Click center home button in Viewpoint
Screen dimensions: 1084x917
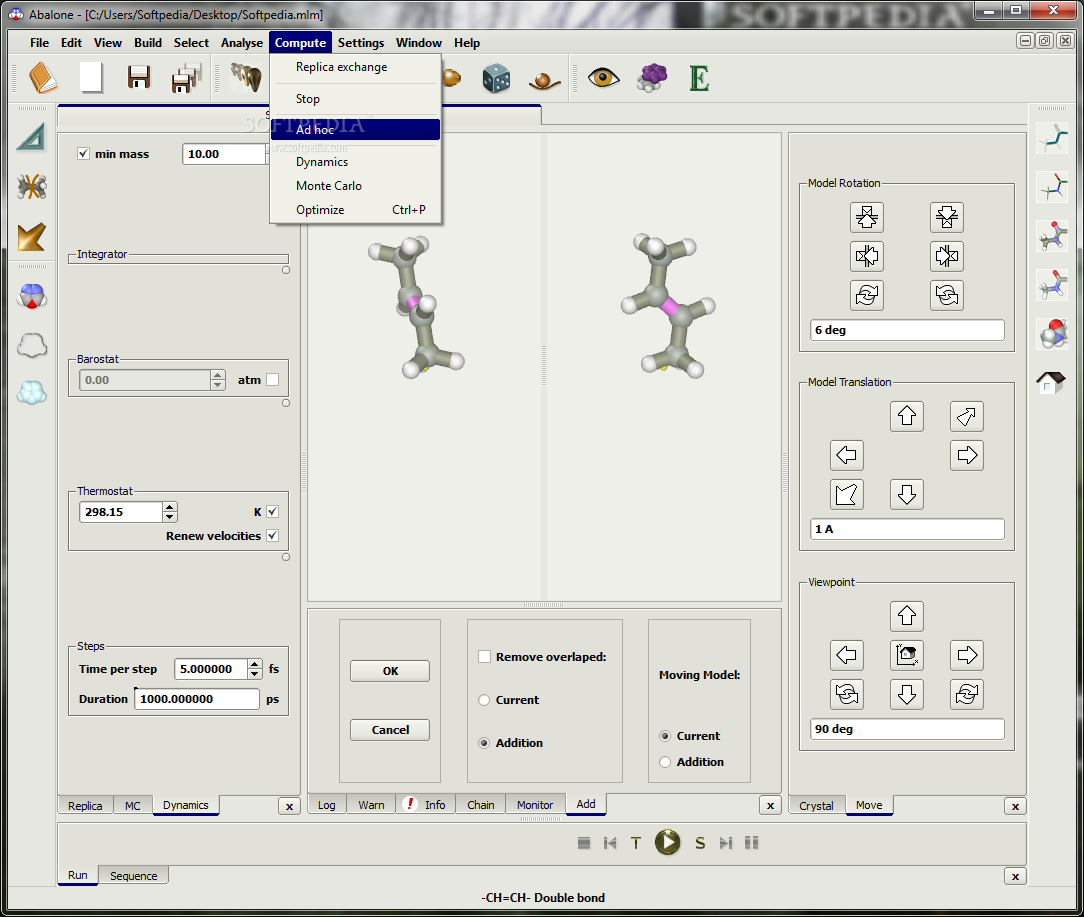point(906,654)
